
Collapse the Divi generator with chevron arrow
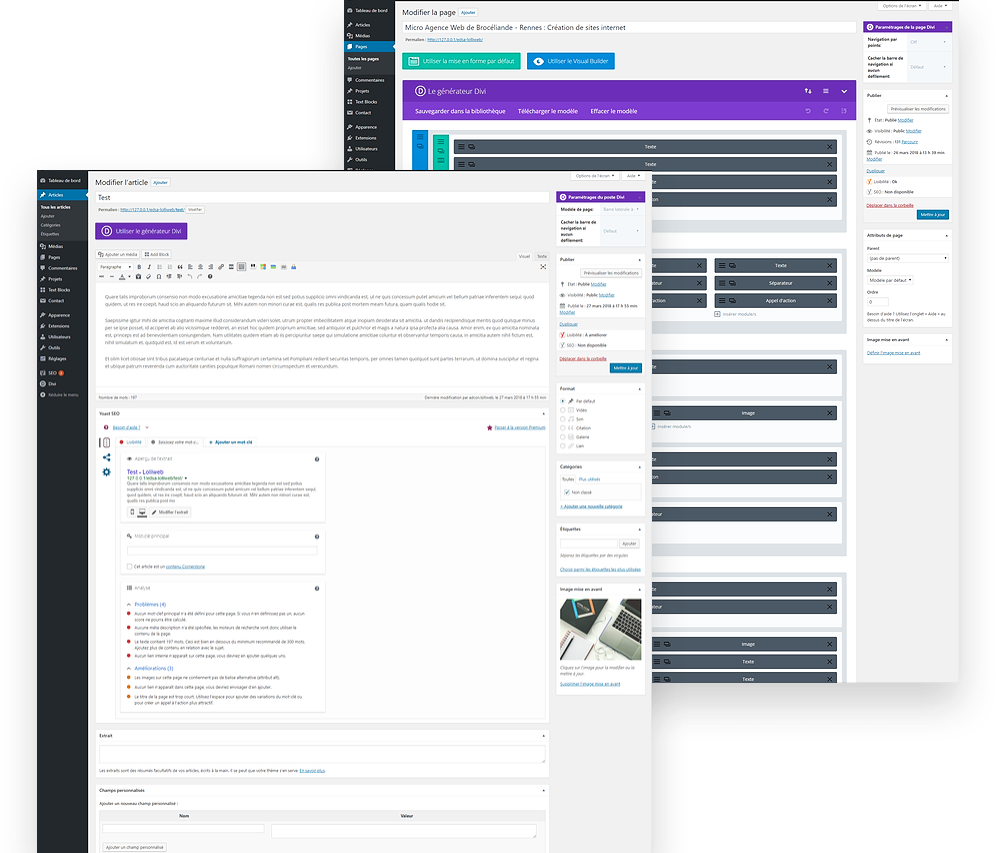843,91
